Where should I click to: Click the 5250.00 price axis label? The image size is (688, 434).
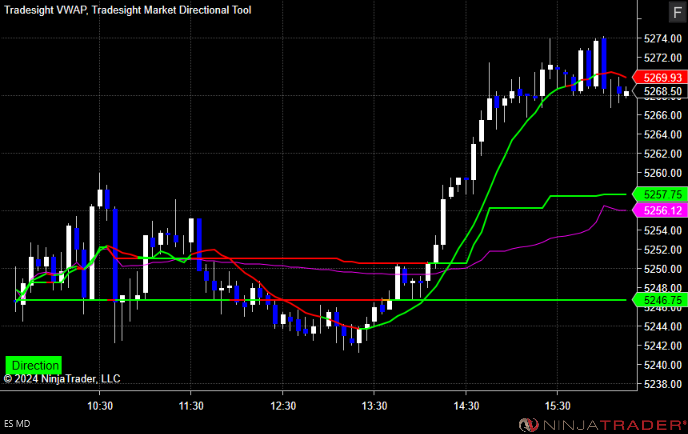pos(663,269)
